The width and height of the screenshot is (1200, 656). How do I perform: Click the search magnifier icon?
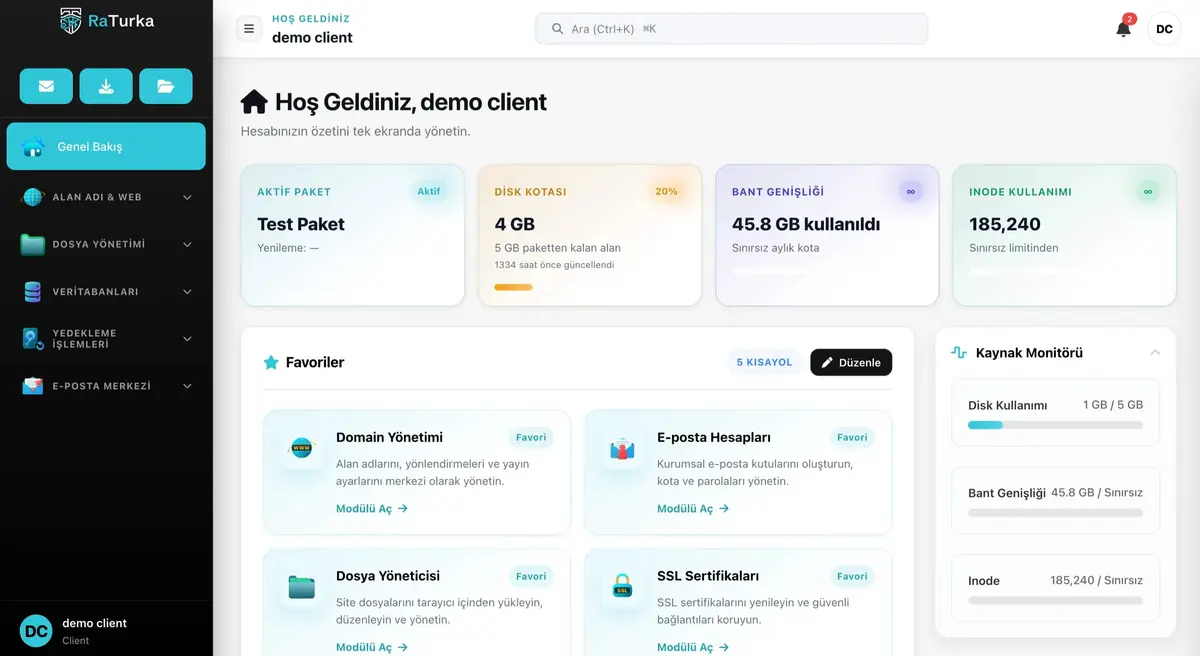[x=558, y=29]
